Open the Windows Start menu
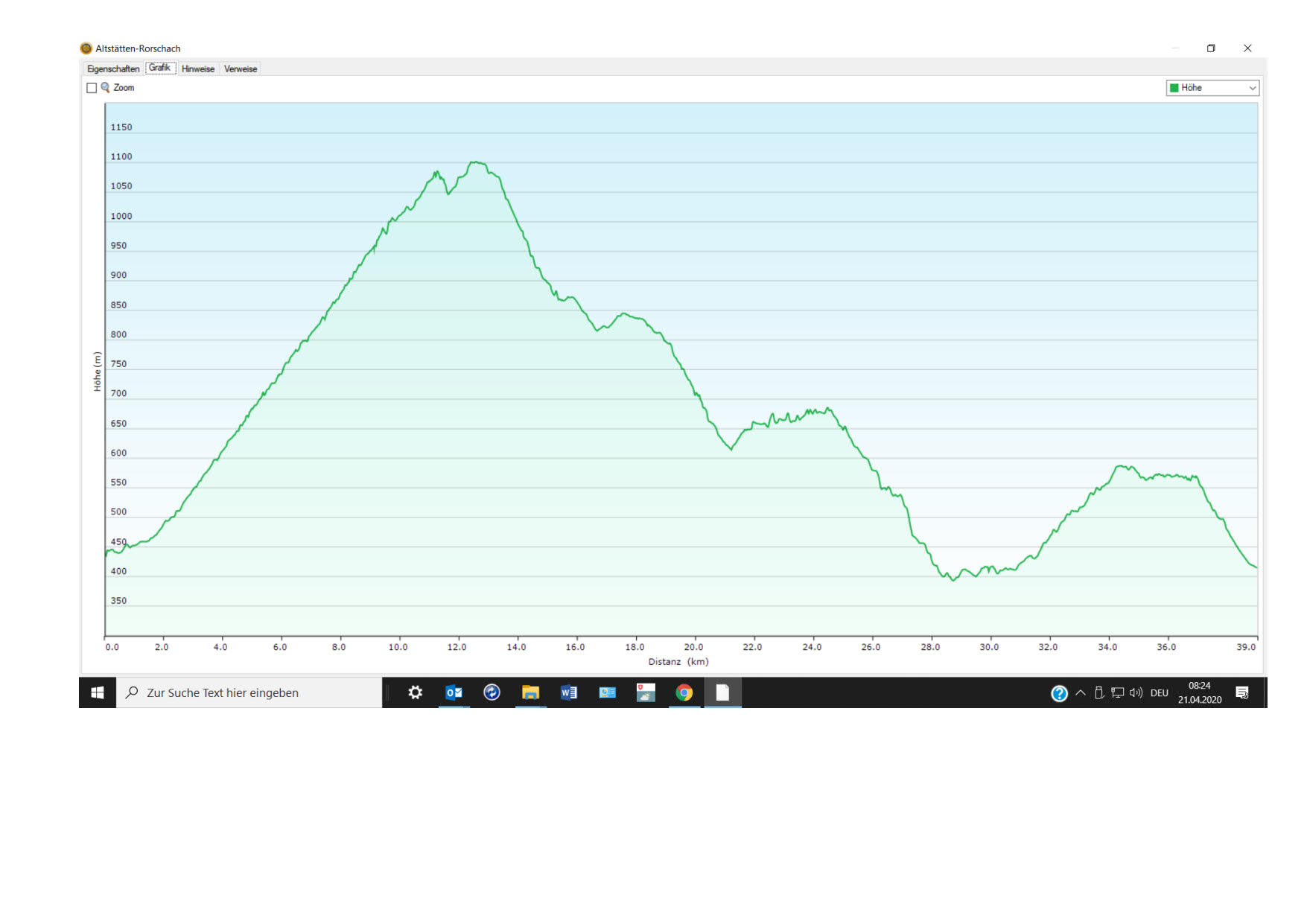This screenshot has height=924, width=1307. click(98, 692)
